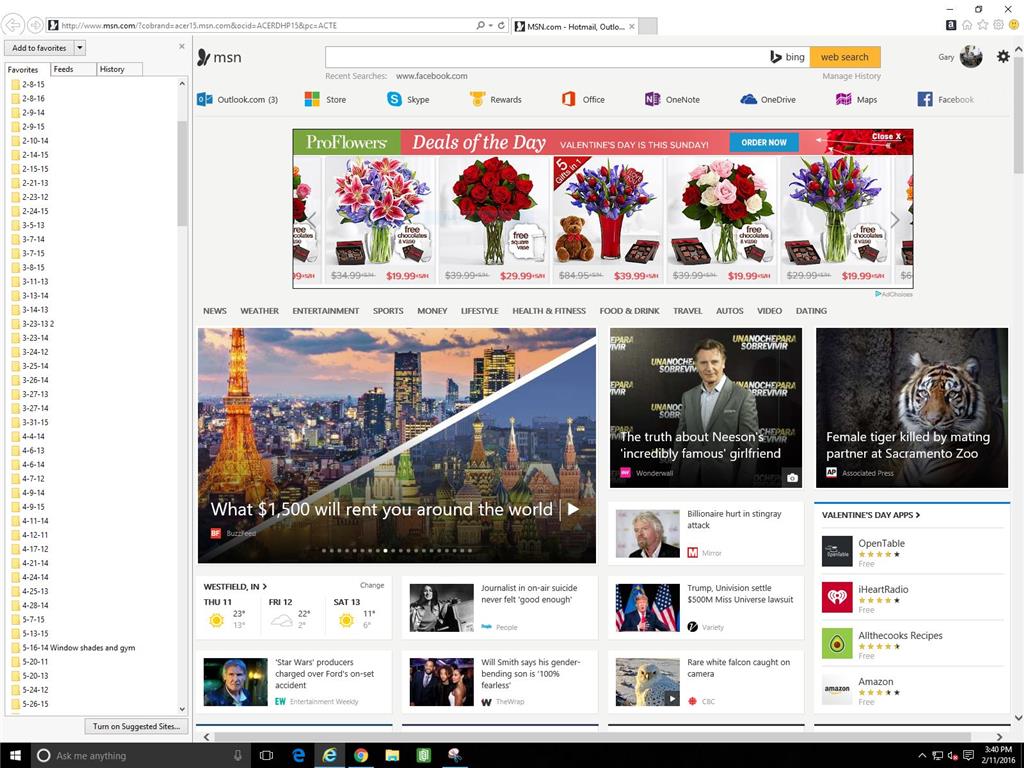Viewport: 1024px width, 768px height.
Task: Refresh the page from the address bar
Action: tap(502, 25)
